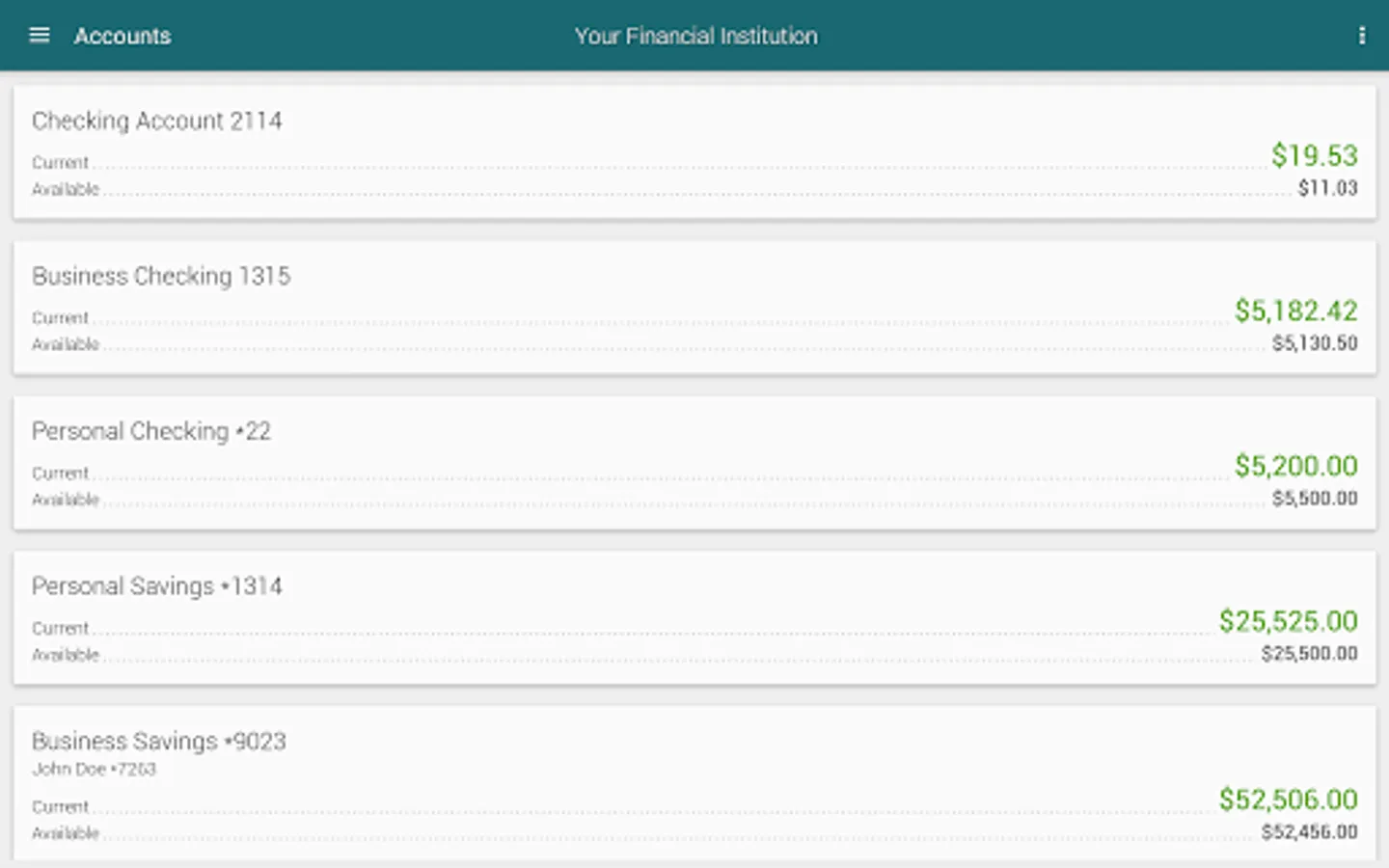The width and height of the screenshot is (1389, 868).
Task: Open Checking Account 2114
Action: [x=157, y=121]
